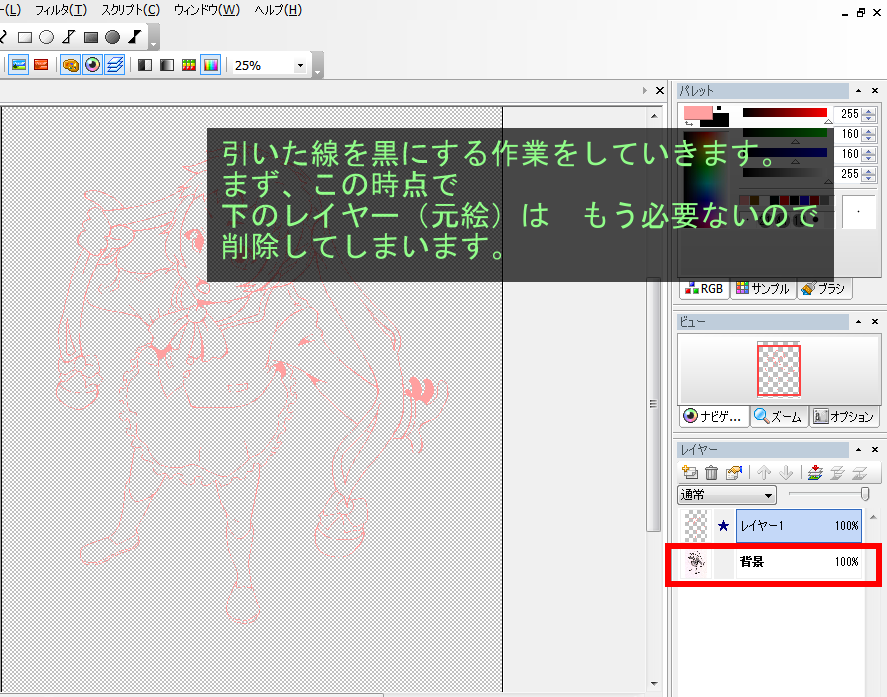887x697 pixels.
Task: Click the merge layer down icon
Action: (x=815, y=474)
